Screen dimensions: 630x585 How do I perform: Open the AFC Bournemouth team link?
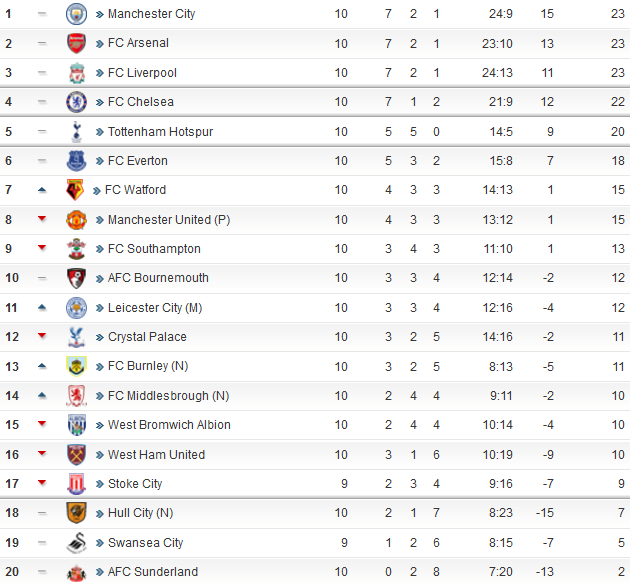coord(158,278)
